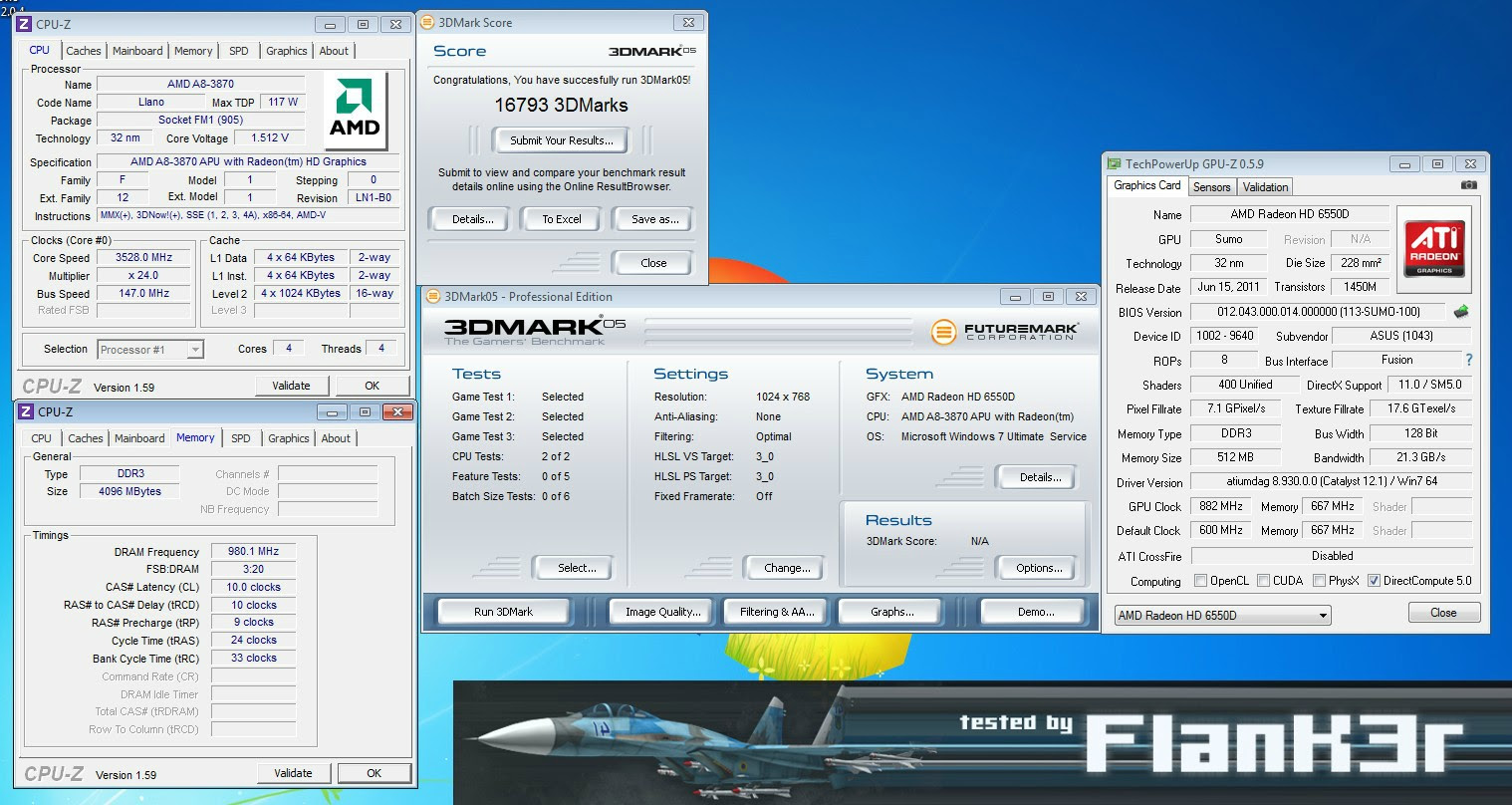Click DRAM Frequency 980.1 MHz value
Screen dimensions: 1512x805
coord(253,551)
